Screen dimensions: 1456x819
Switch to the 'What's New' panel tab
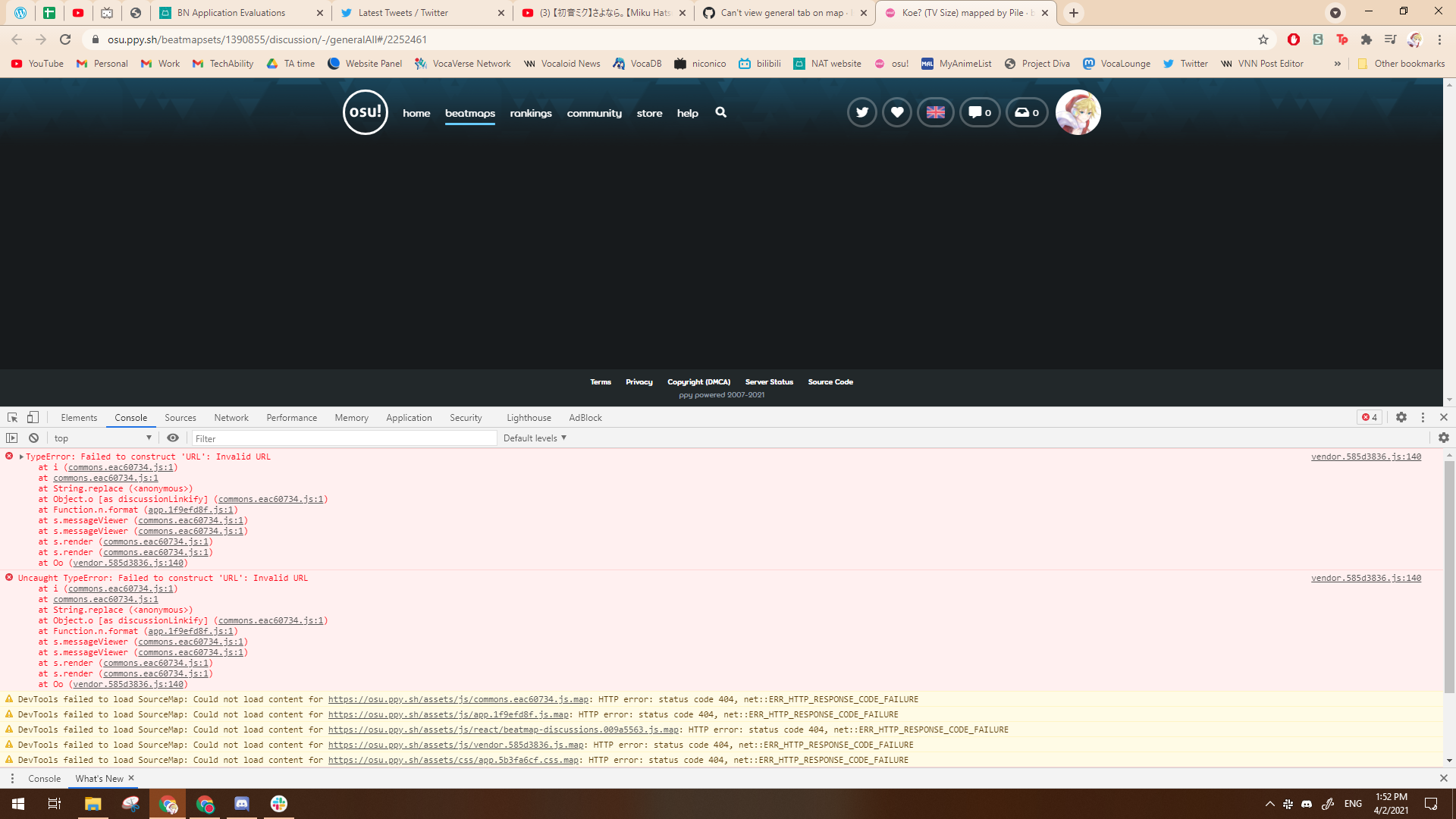pyautogui.click(x=99, y=778)
